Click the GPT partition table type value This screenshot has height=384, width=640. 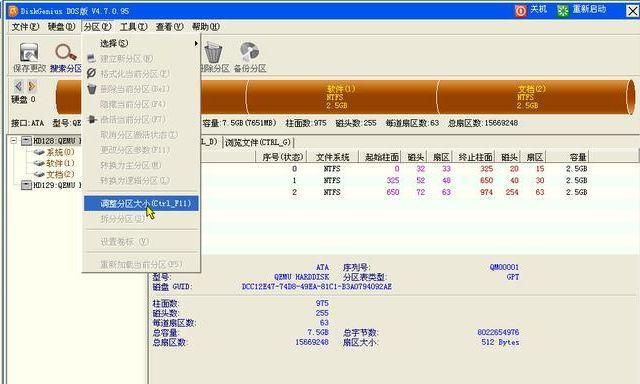pyautogui.click(x=513, y=277)
